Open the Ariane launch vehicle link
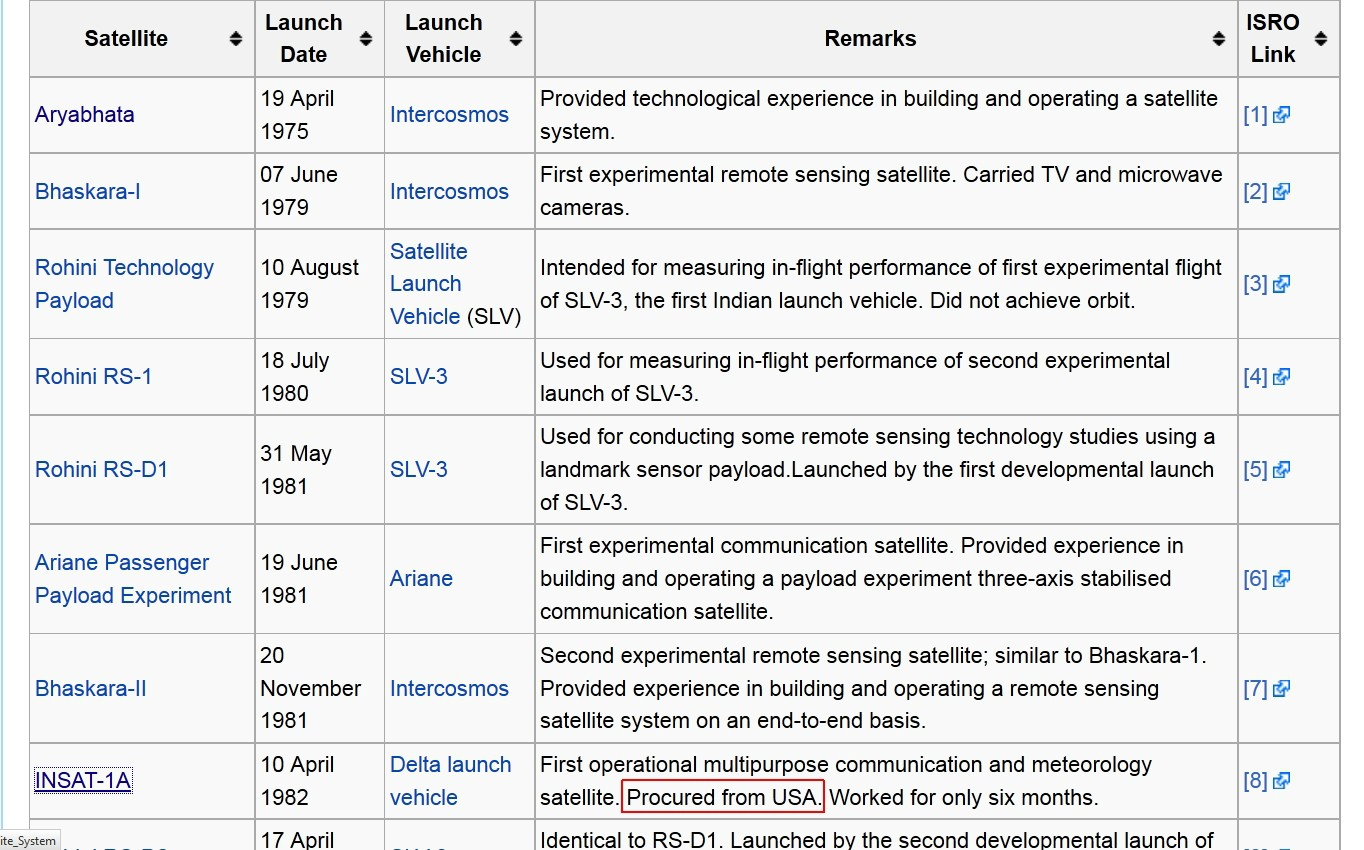 421,578
